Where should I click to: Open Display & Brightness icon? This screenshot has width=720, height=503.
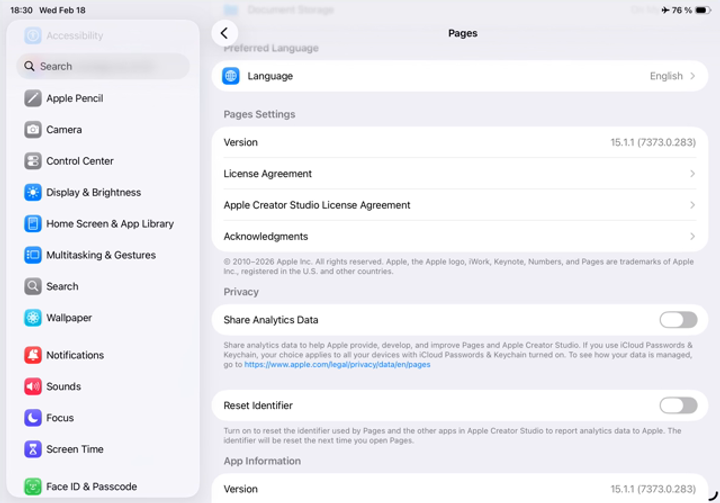point(33,192)
